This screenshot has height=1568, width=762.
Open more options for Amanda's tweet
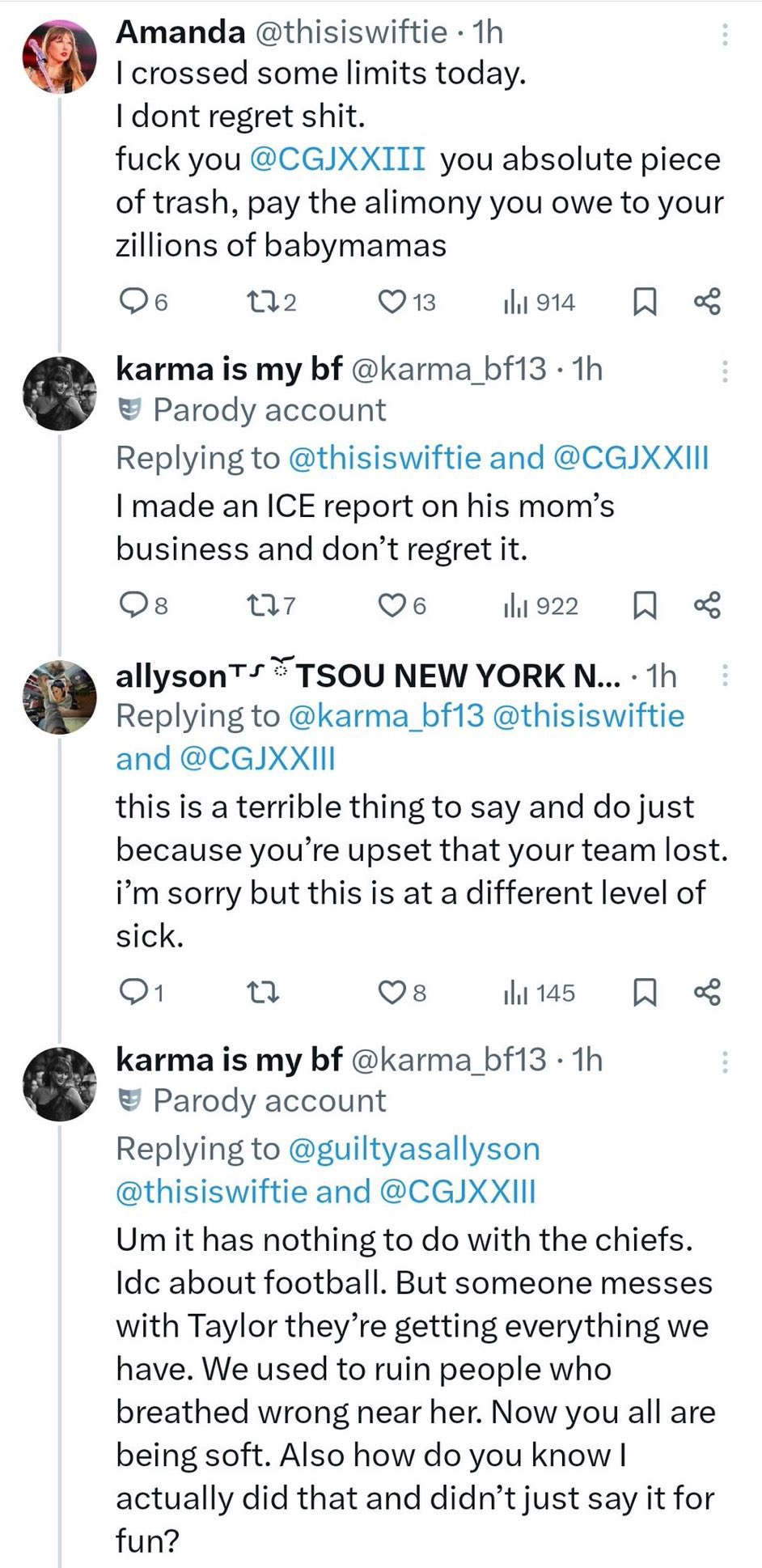click(725, 34)
